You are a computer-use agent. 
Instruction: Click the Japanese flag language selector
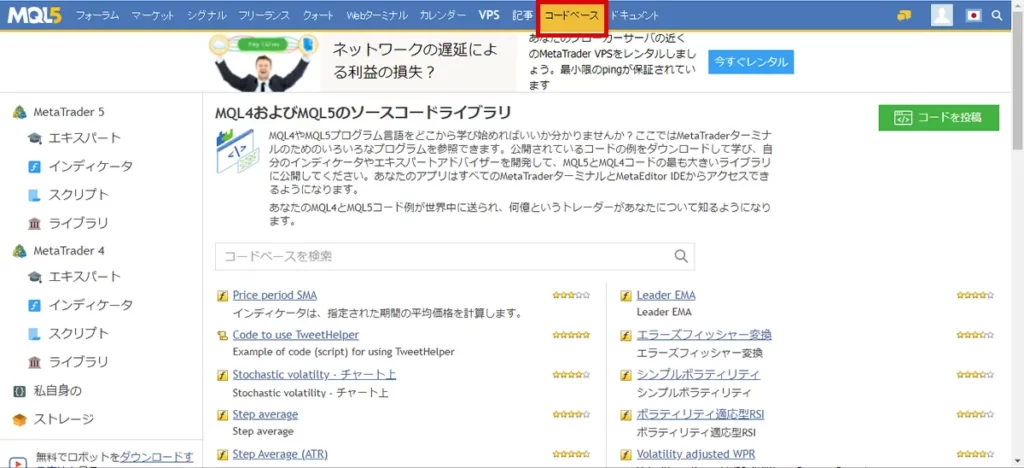(x=973, y=16)
